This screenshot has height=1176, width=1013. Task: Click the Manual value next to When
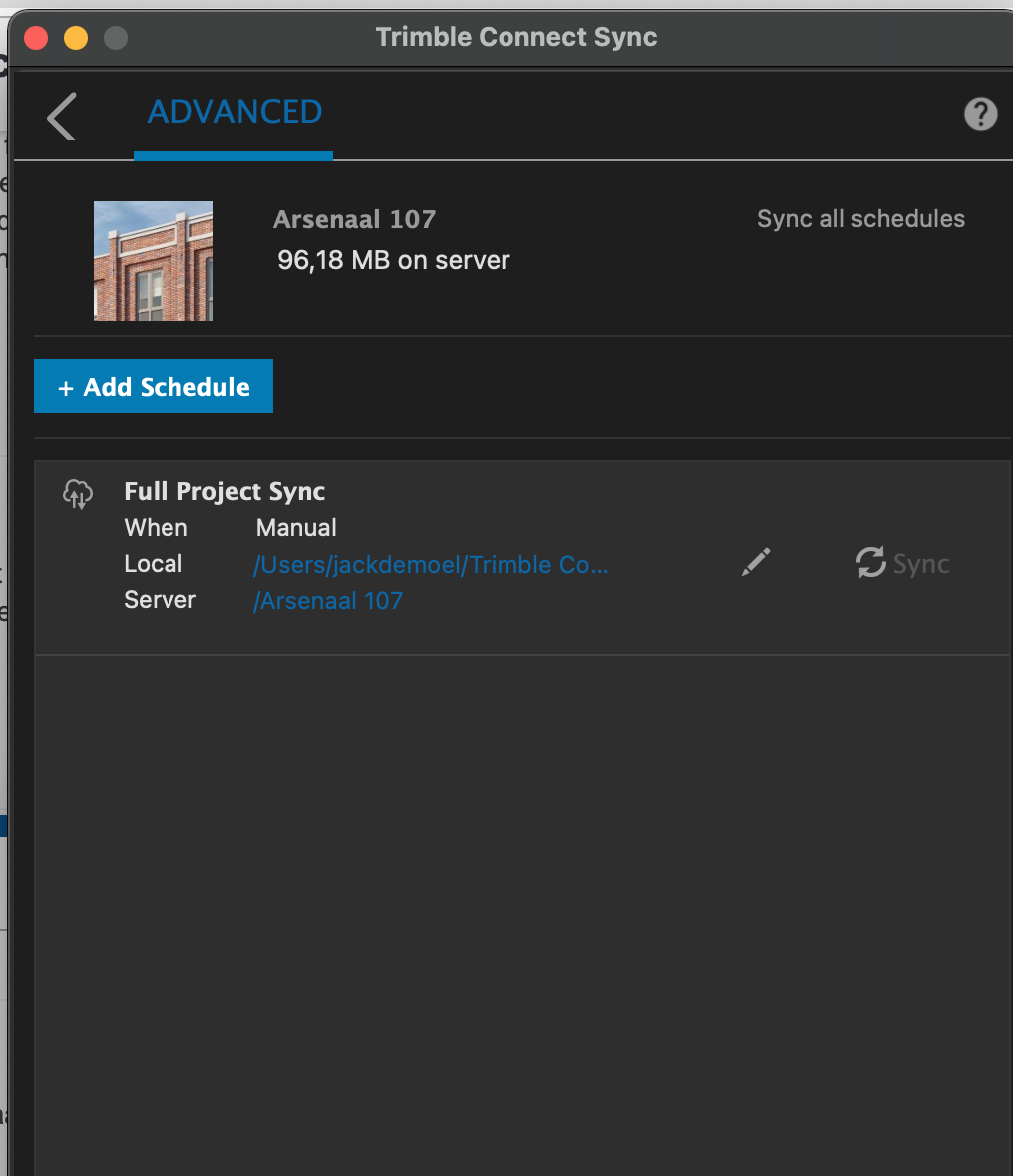(x=296, y=528)
